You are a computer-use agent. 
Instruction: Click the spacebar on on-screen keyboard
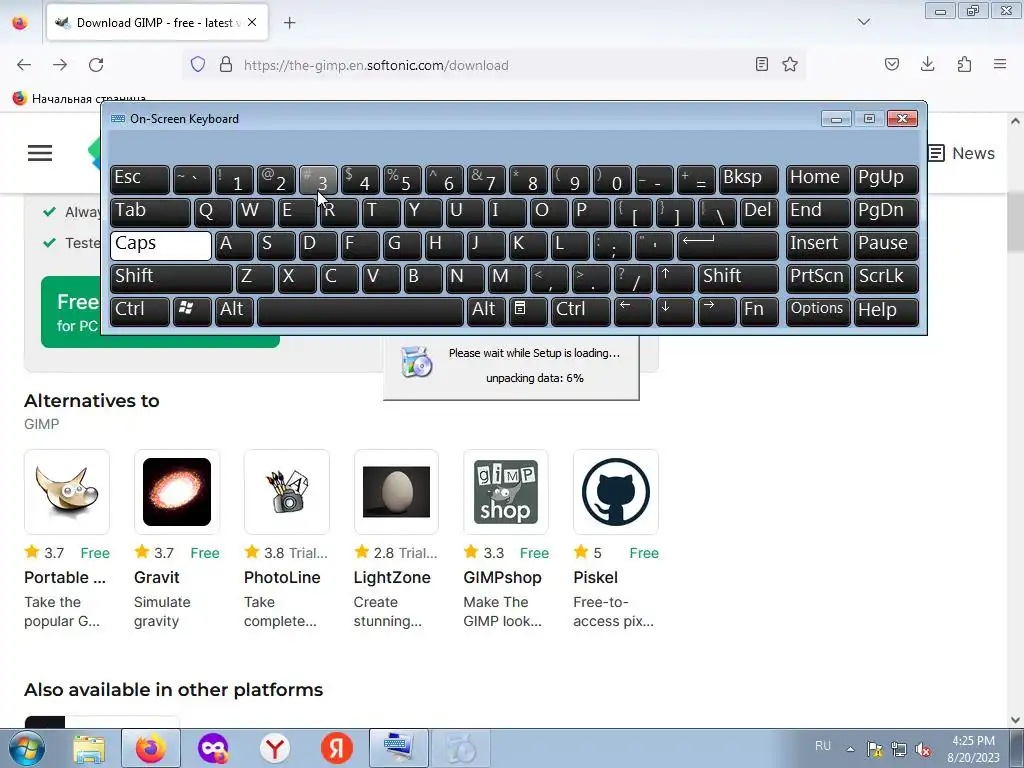click(x=360, y=311)
